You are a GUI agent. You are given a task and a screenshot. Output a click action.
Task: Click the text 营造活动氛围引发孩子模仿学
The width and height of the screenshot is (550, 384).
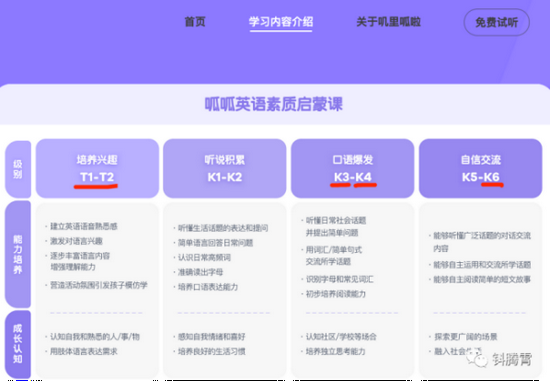[x=99, y=285]
